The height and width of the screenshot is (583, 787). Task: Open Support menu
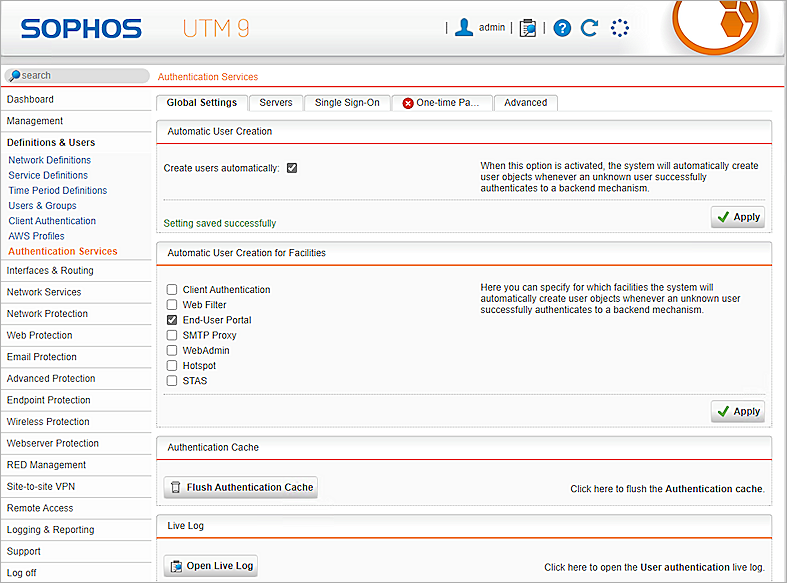click(76, 551)
